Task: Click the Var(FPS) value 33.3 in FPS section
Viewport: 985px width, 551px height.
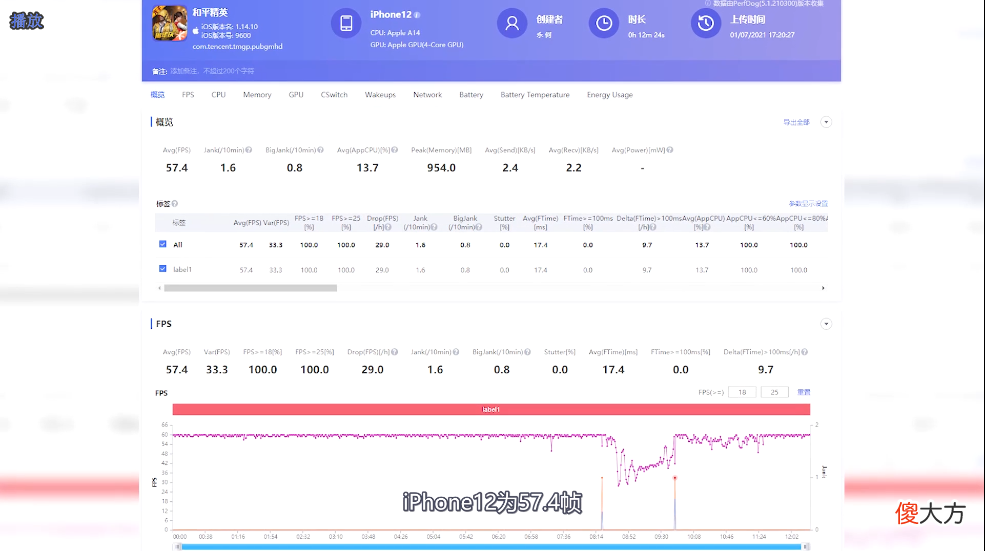Action: 217,369
